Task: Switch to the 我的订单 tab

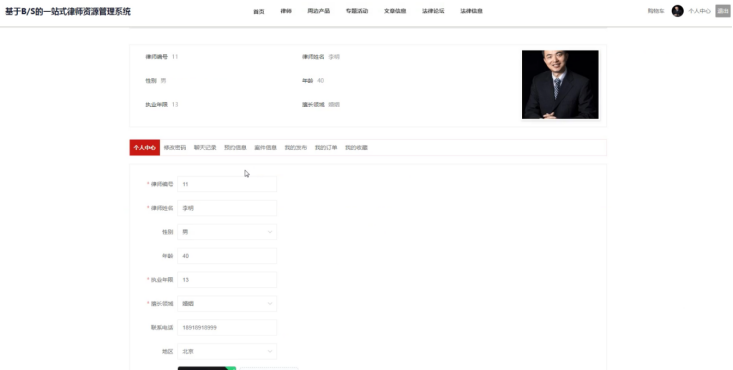Action: click(x=326, y=148)
